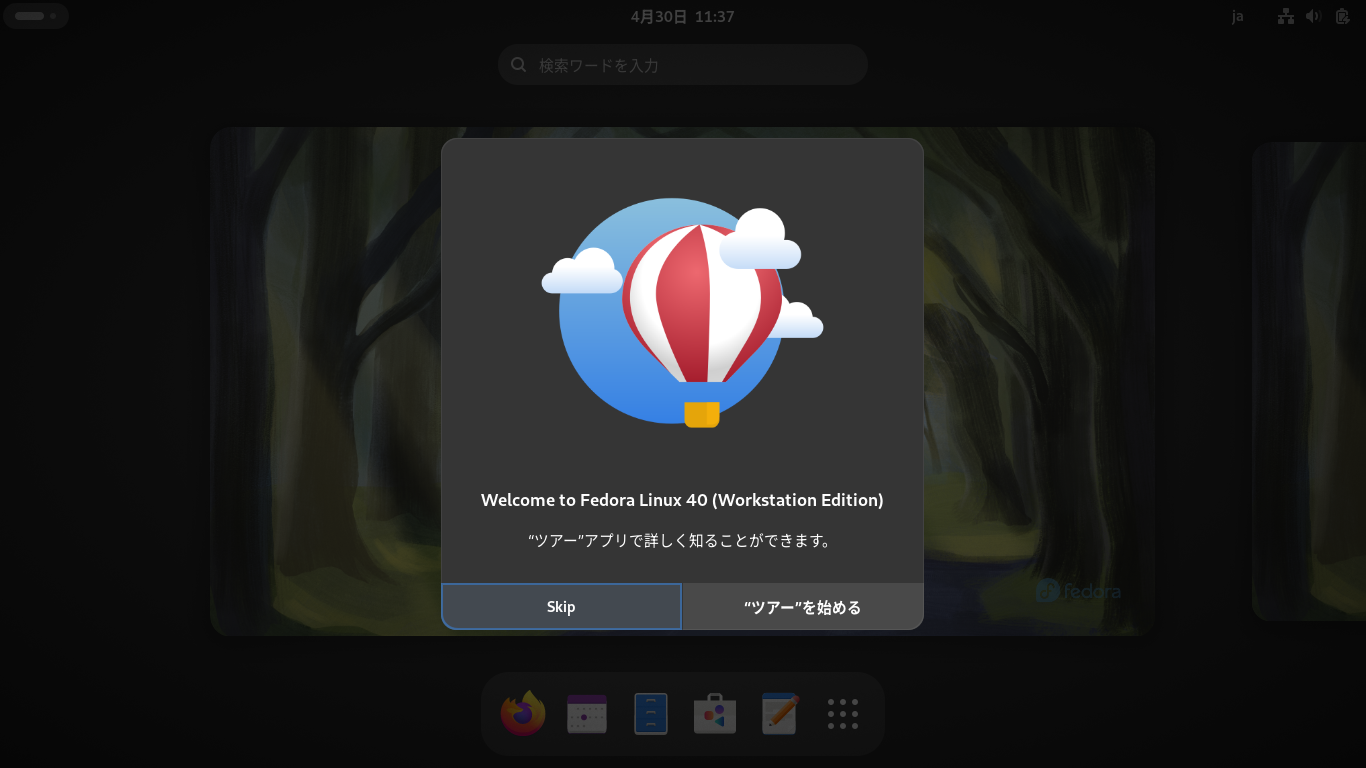Click the search magnifier icon

(519, 65)
